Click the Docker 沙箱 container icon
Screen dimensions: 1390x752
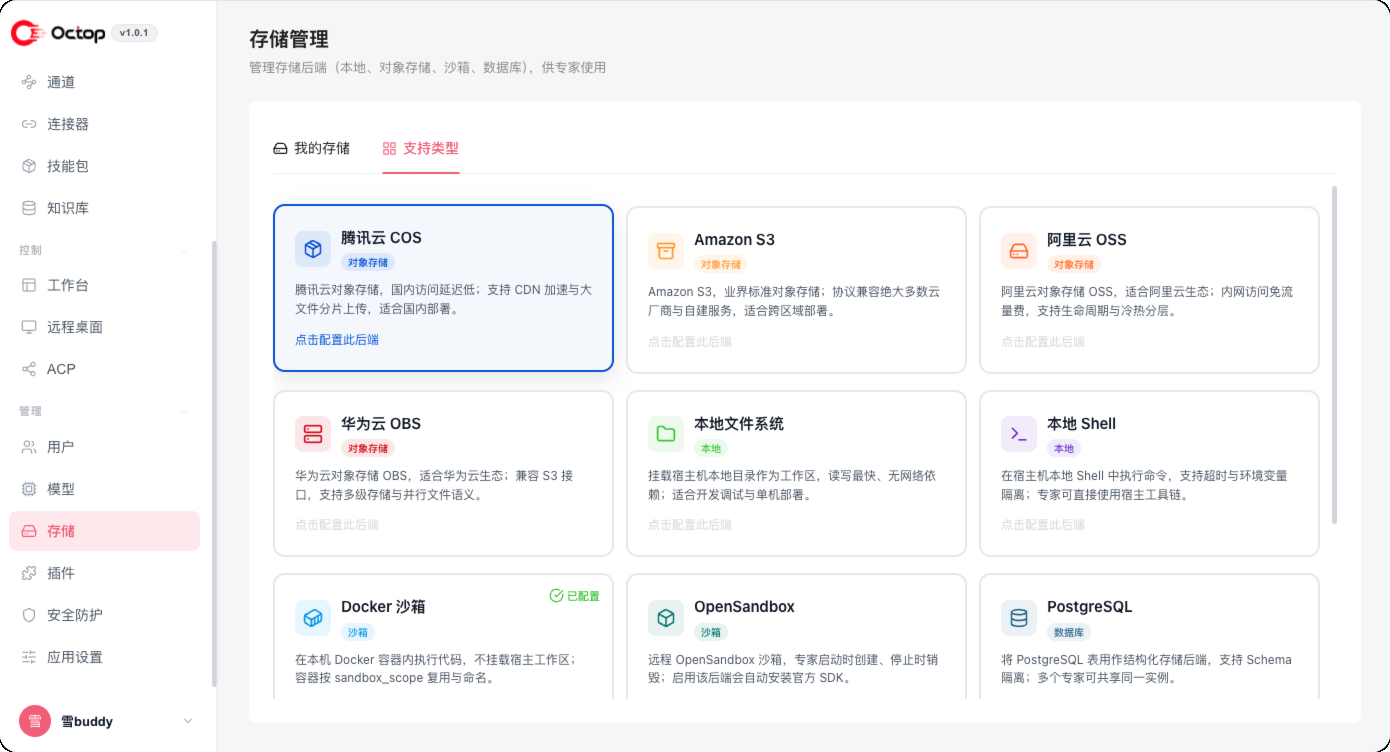click(313, 618)
